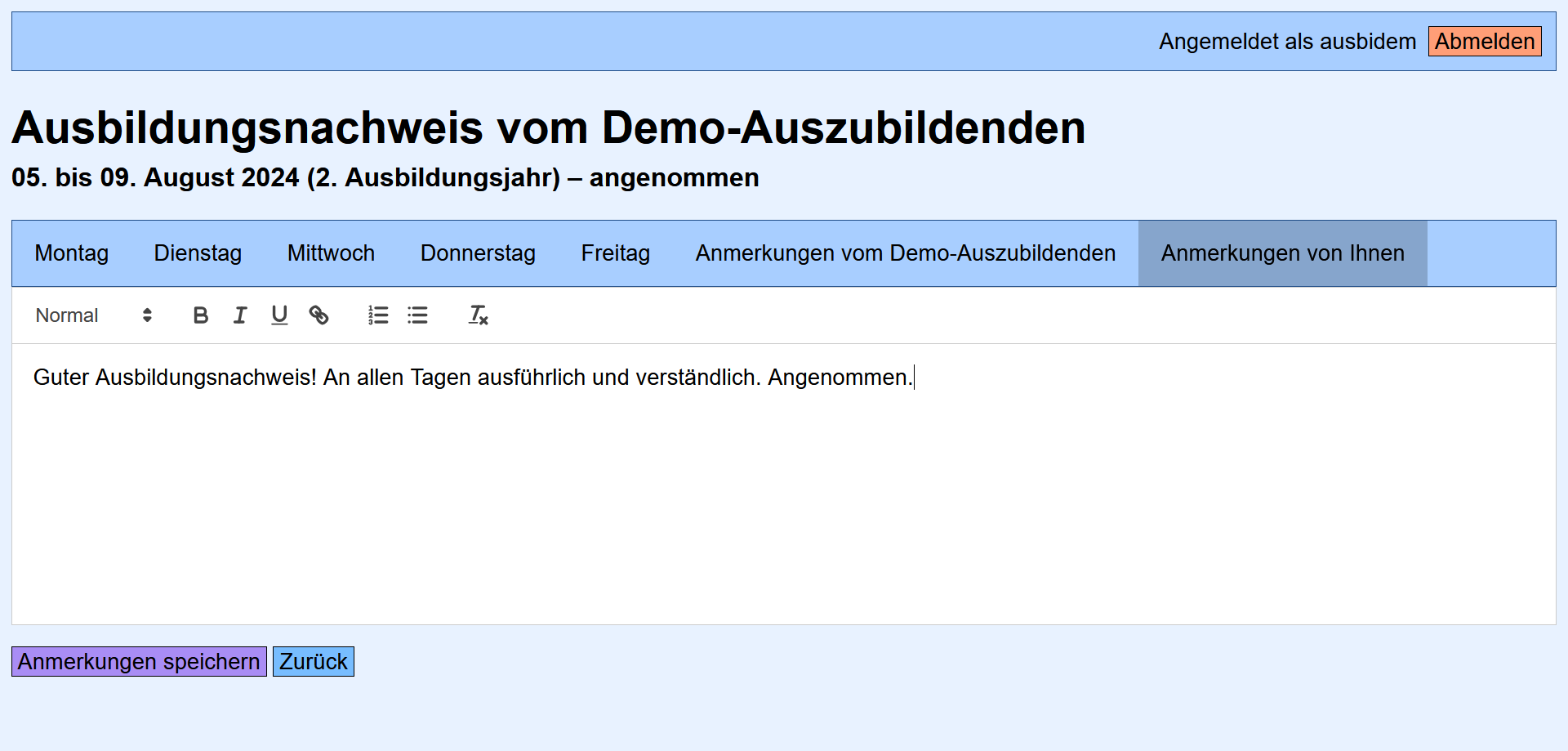Start a numbered list
This screenshot has width=1568, height=751.
pyautogui.click(x=378, y=315)
